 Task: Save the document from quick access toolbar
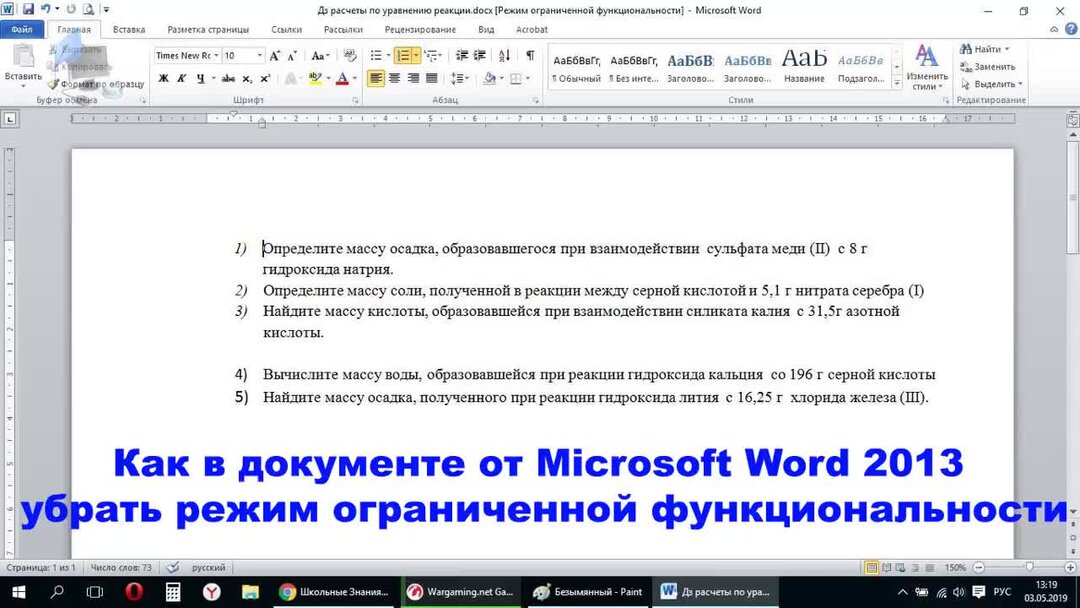28,10
